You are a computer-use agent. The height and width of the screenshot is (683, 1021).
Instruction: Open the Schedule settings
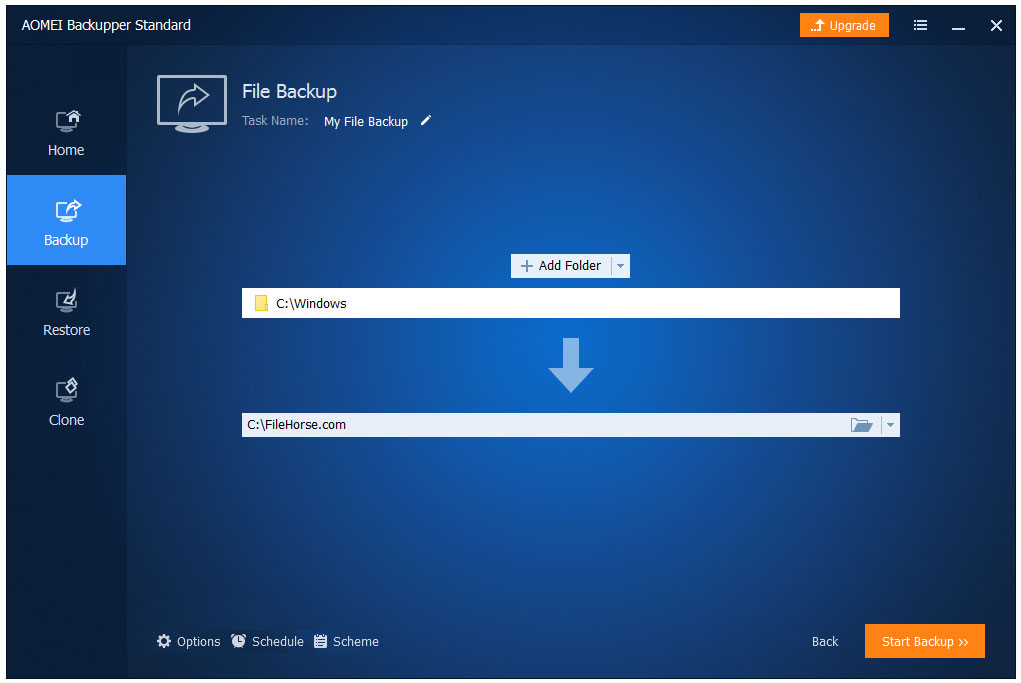tap(268, 641)
